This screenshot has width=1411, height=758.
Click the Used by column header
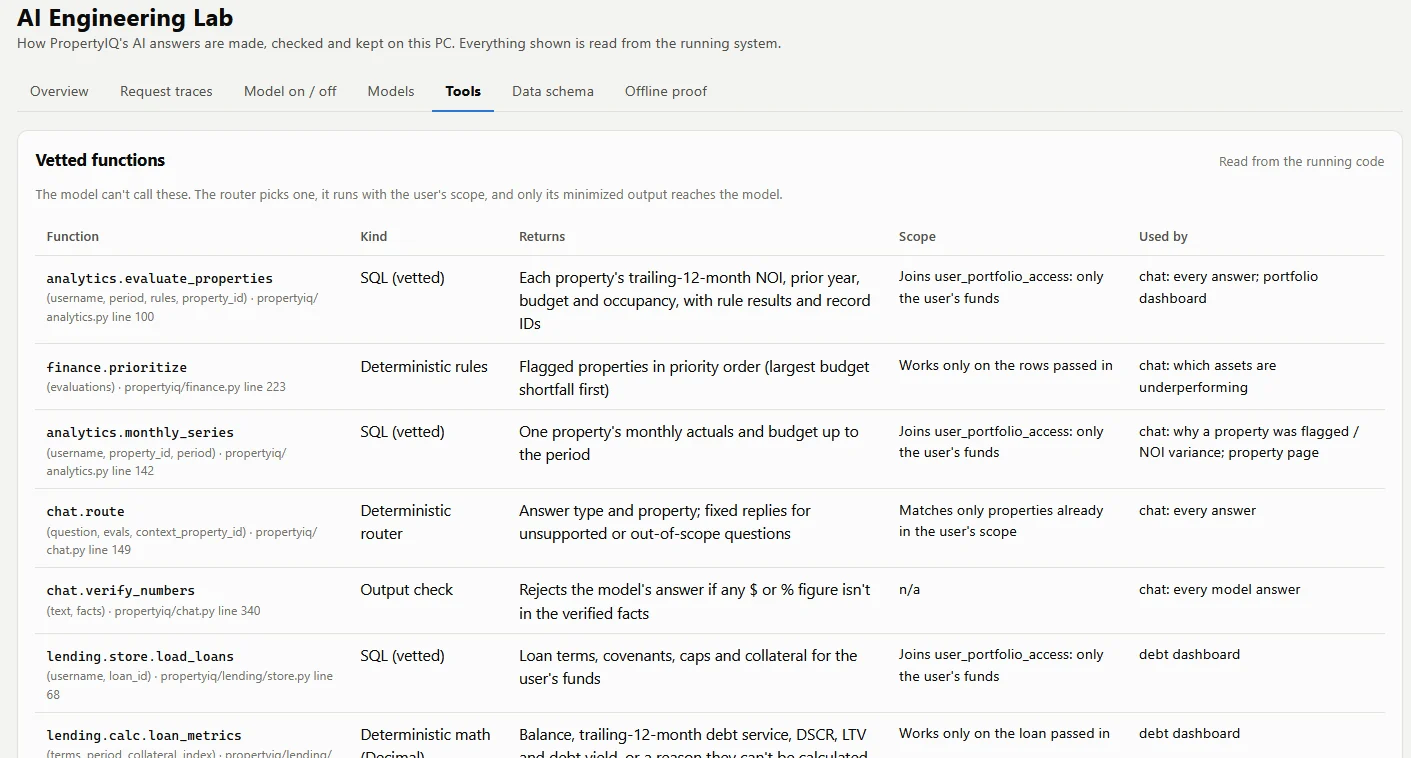click(1163, 237)
